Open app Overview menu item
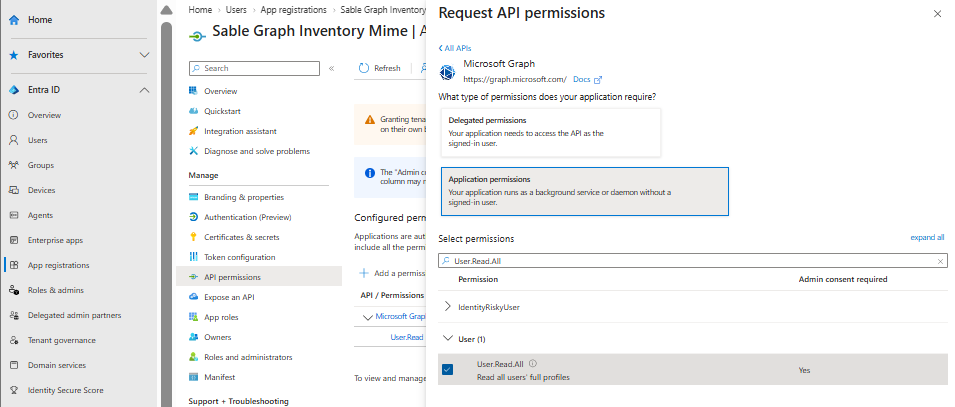Screen dimensions: 955x407 point(220,91)
